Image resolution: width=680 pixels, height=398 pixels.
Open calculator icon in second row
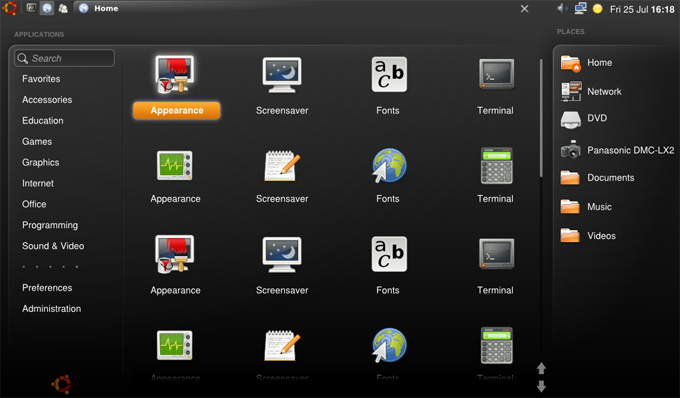[x=497, y=166]
